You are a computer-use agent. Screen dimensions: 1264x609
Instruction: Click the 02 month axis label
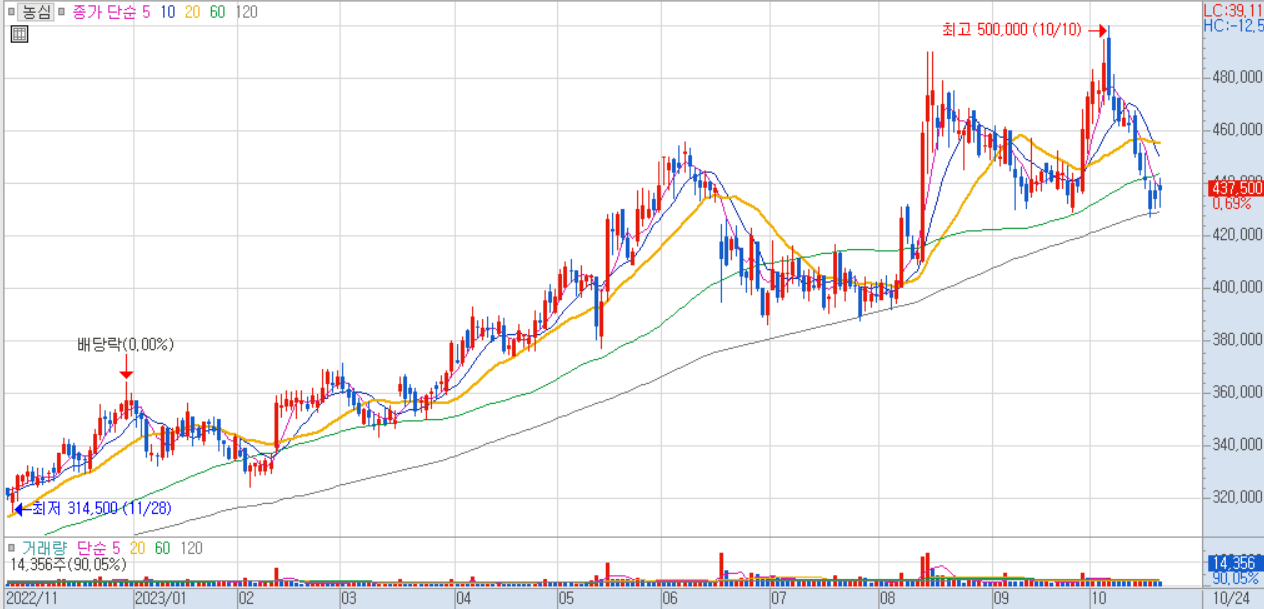point(245,598)
